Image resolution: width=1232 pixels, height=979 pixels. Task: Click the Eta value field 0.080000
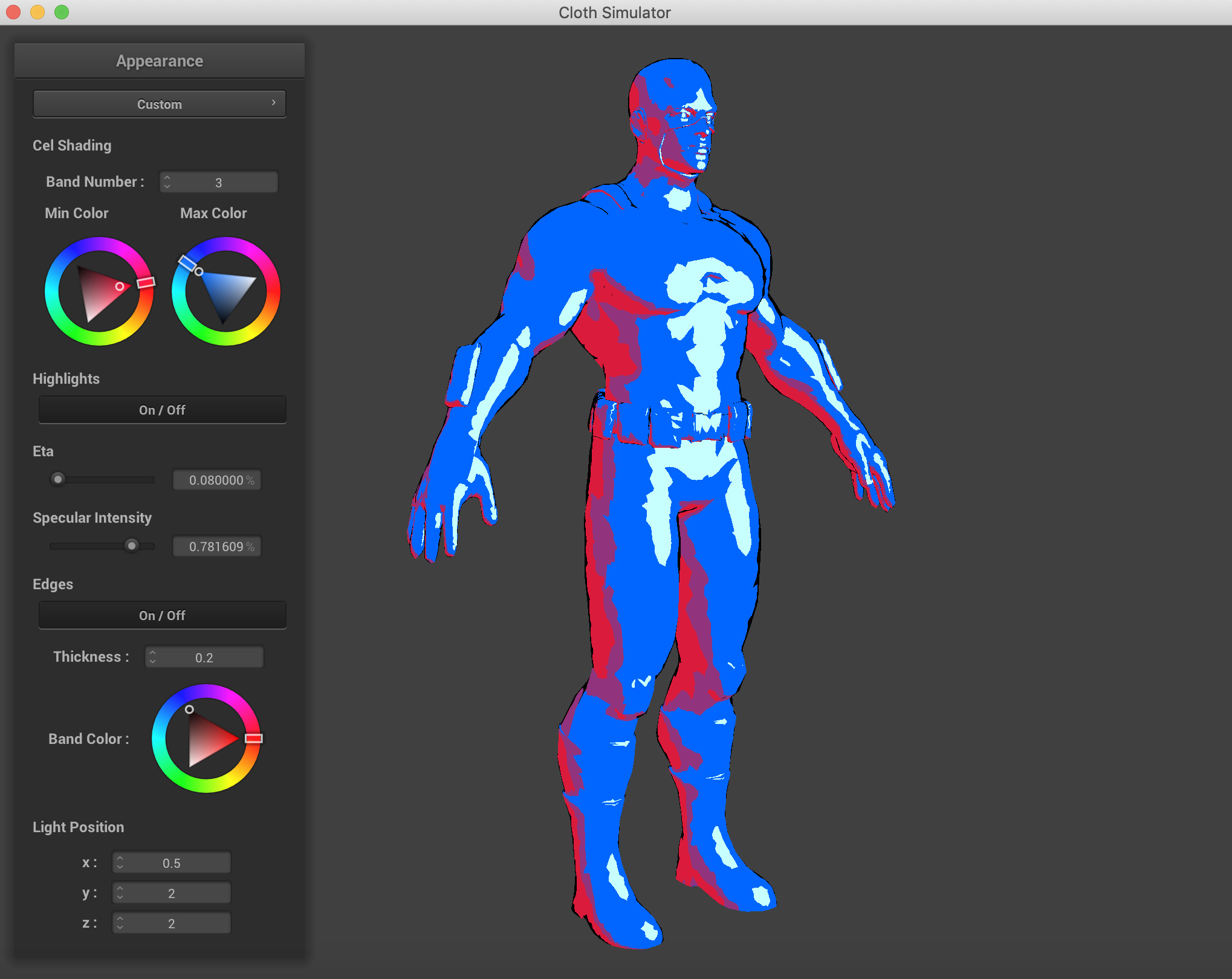click(x=217, y=480)
